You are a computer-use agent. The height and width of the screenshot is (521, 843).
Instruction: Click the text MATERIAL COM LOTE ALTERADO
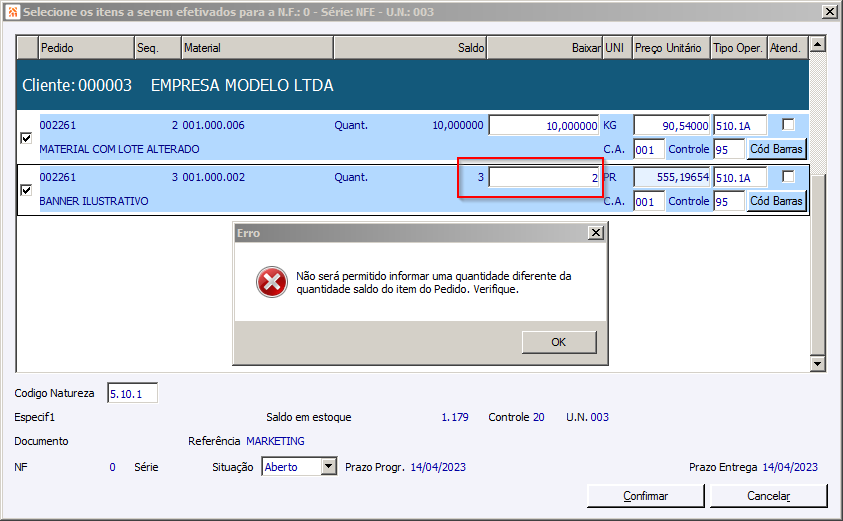click(x=119, y=149)
